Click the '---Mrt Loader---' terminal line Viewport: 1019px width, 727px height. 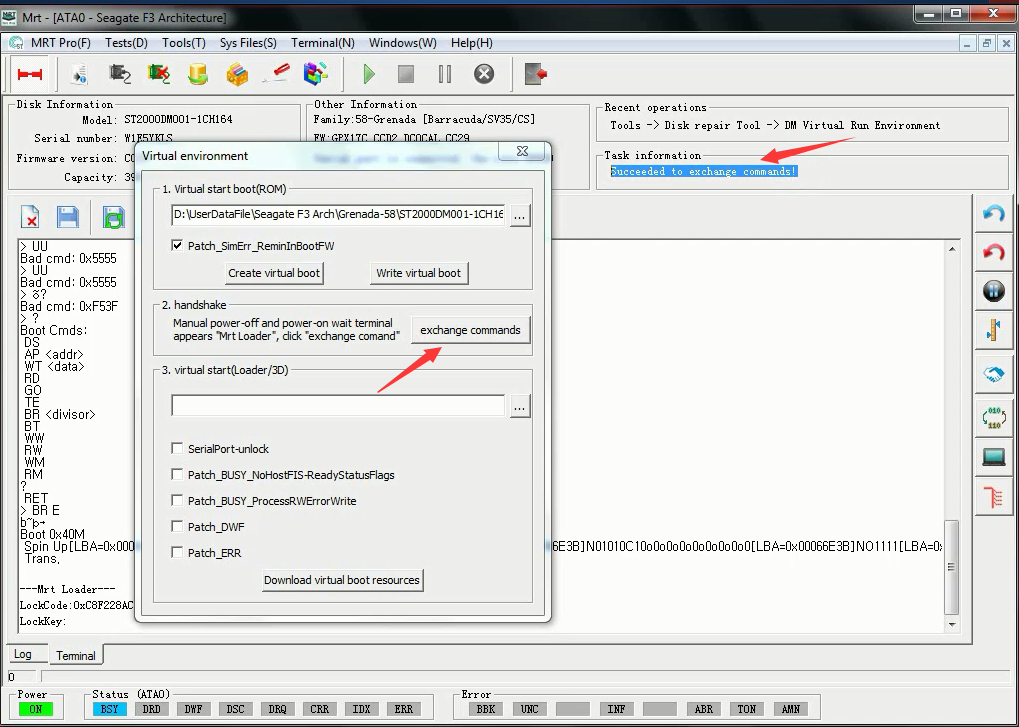click(68, 589)
